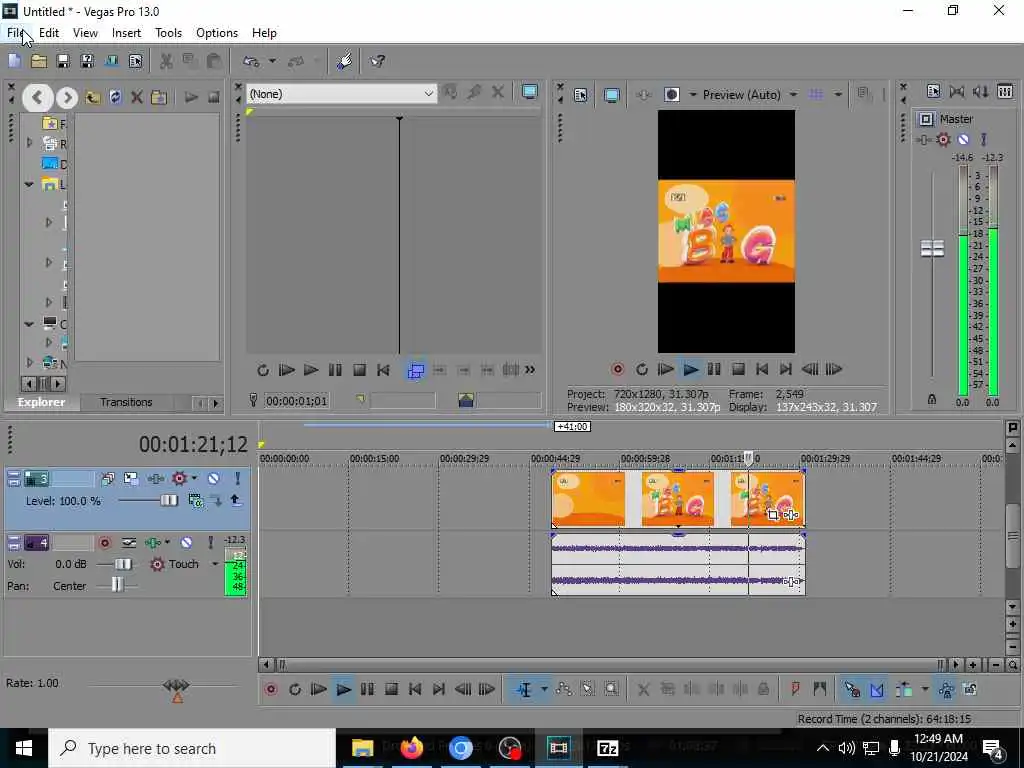Image resolution: width=1024 pixels, height=768 pixels.
Task: Toggle solo on audio track 4
Action: [210, 543]
